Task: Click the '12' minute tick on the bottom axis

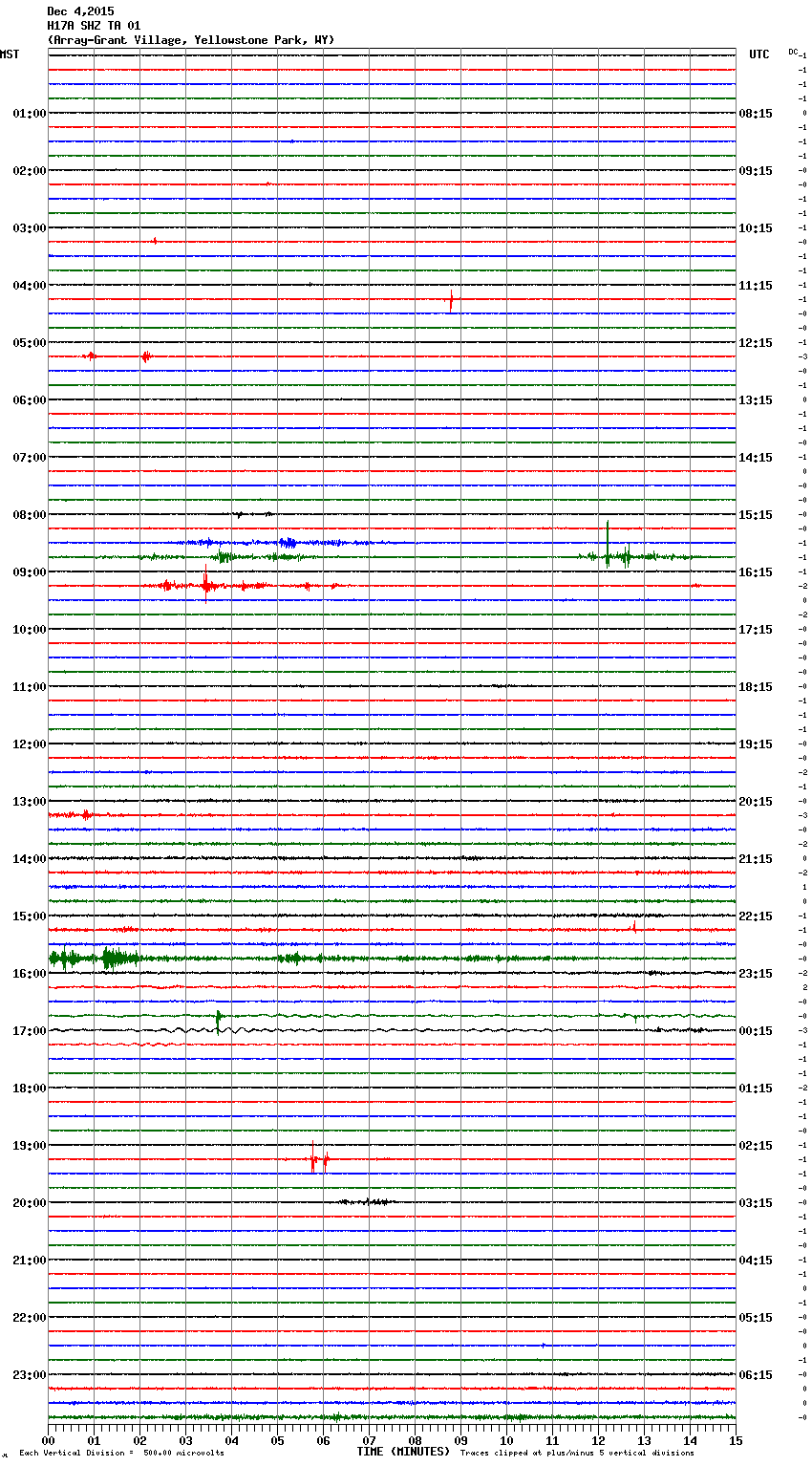Action: click(x=599, y=1440)
